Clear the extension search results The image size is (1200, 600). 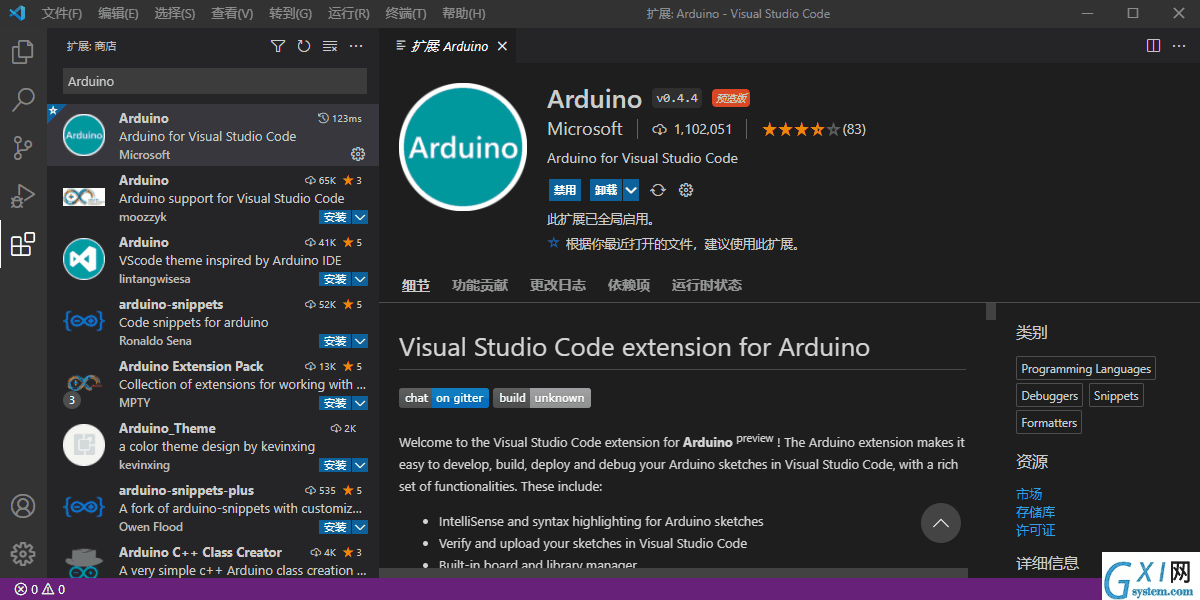click(330, 46)
